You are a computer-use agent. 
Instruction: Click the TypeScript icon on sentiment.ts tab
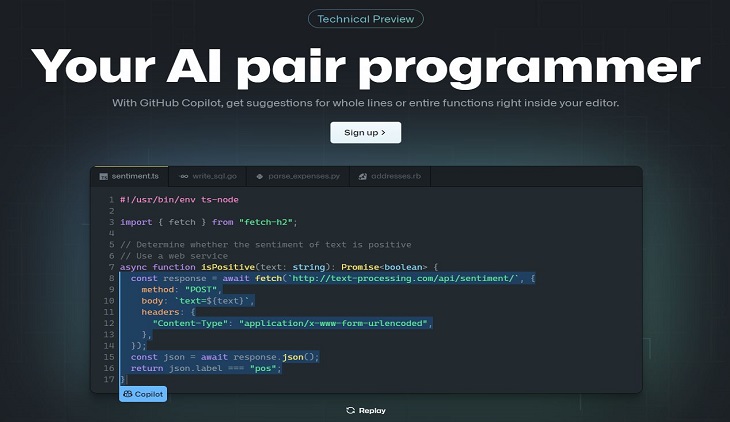tap(103, 177)
